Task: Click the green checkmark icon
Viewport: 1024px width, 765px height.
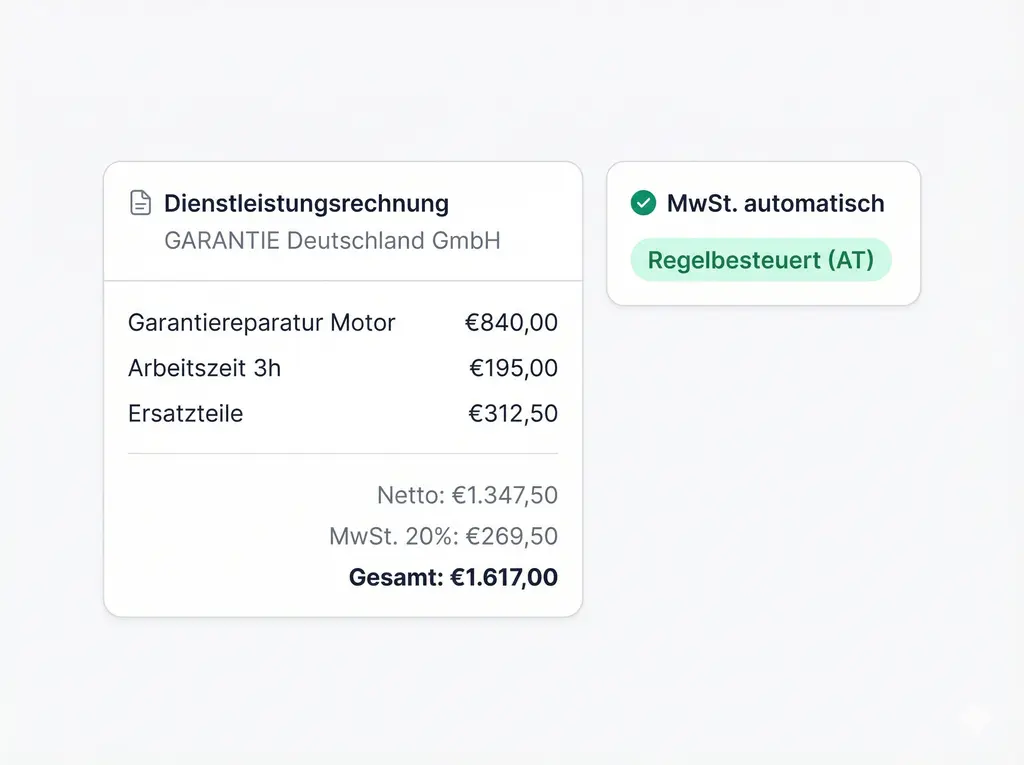Action: point(643,203)
